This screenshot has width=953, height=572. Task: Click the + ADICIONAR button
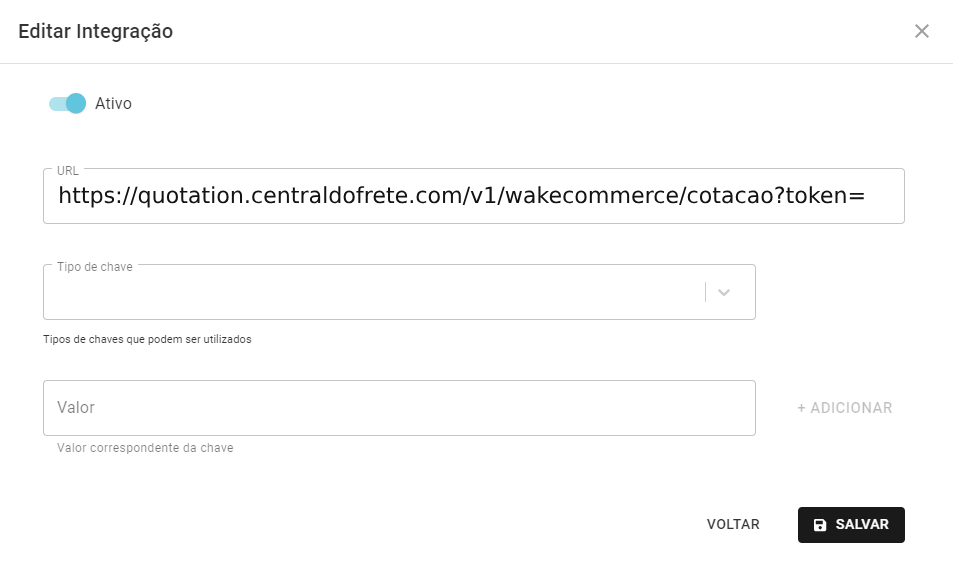click(845, 408)
